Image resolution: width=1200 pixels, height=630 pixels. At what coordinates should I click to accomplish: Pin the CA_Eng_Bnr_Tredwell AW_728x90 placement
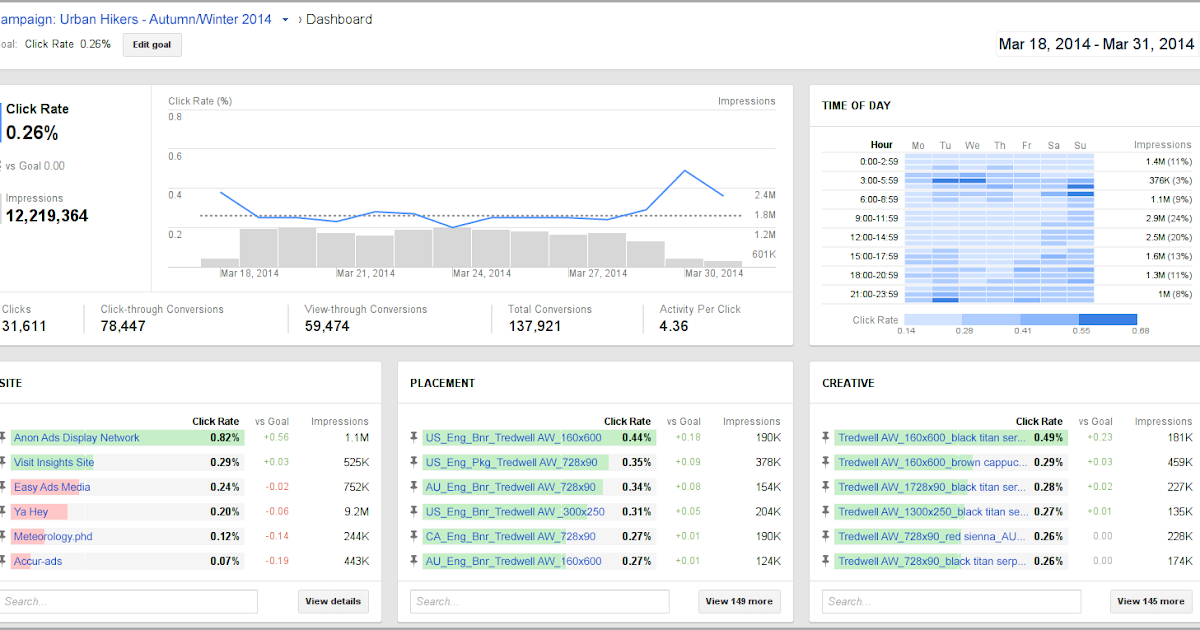tap(414, 536)
